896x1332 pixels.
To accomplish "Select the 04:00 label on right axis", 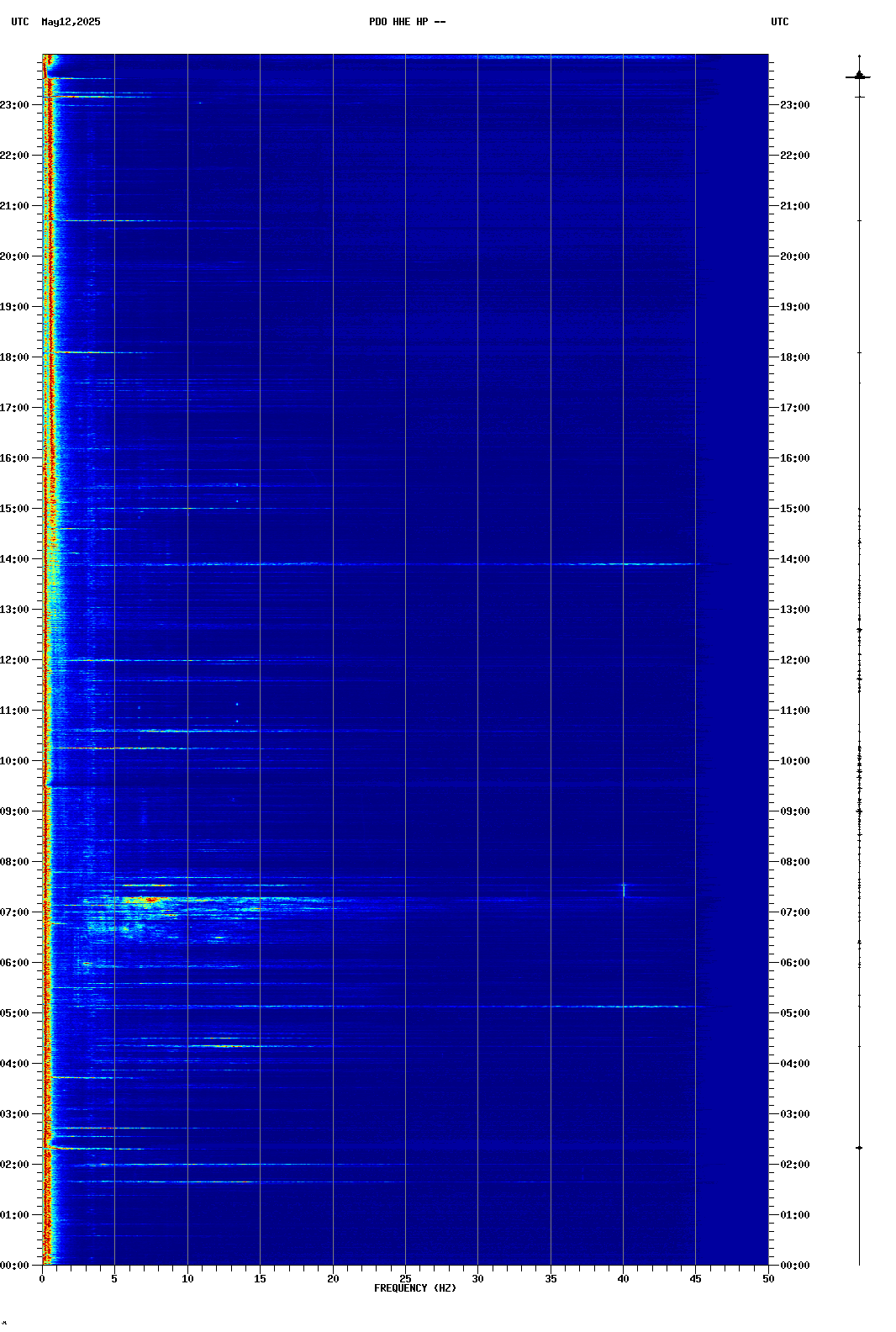I will [795, 1064].
